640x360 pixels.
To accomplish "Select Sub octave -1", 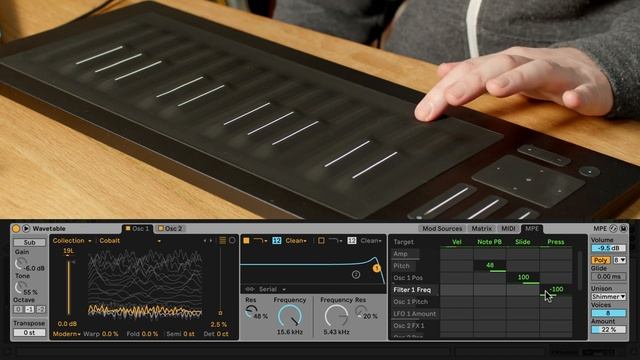I will [29, 309].
